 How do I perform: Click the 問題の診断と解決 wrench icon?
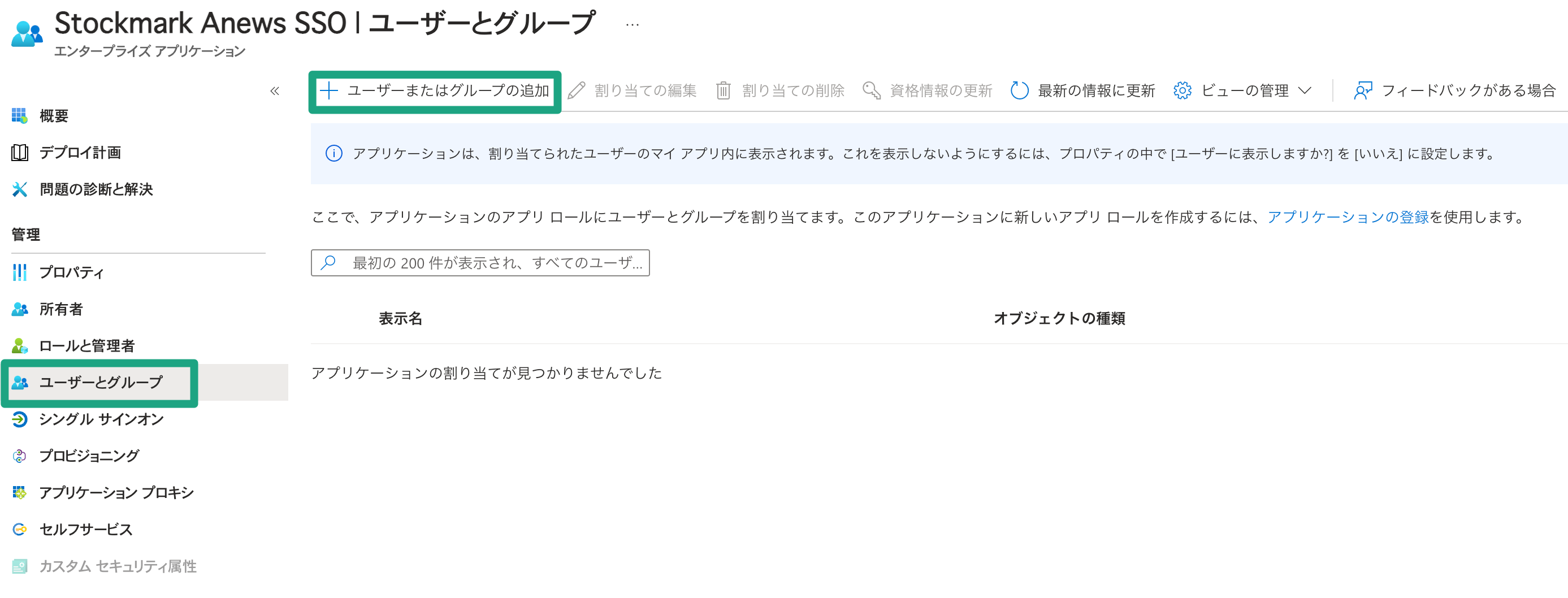pos(19,189)
